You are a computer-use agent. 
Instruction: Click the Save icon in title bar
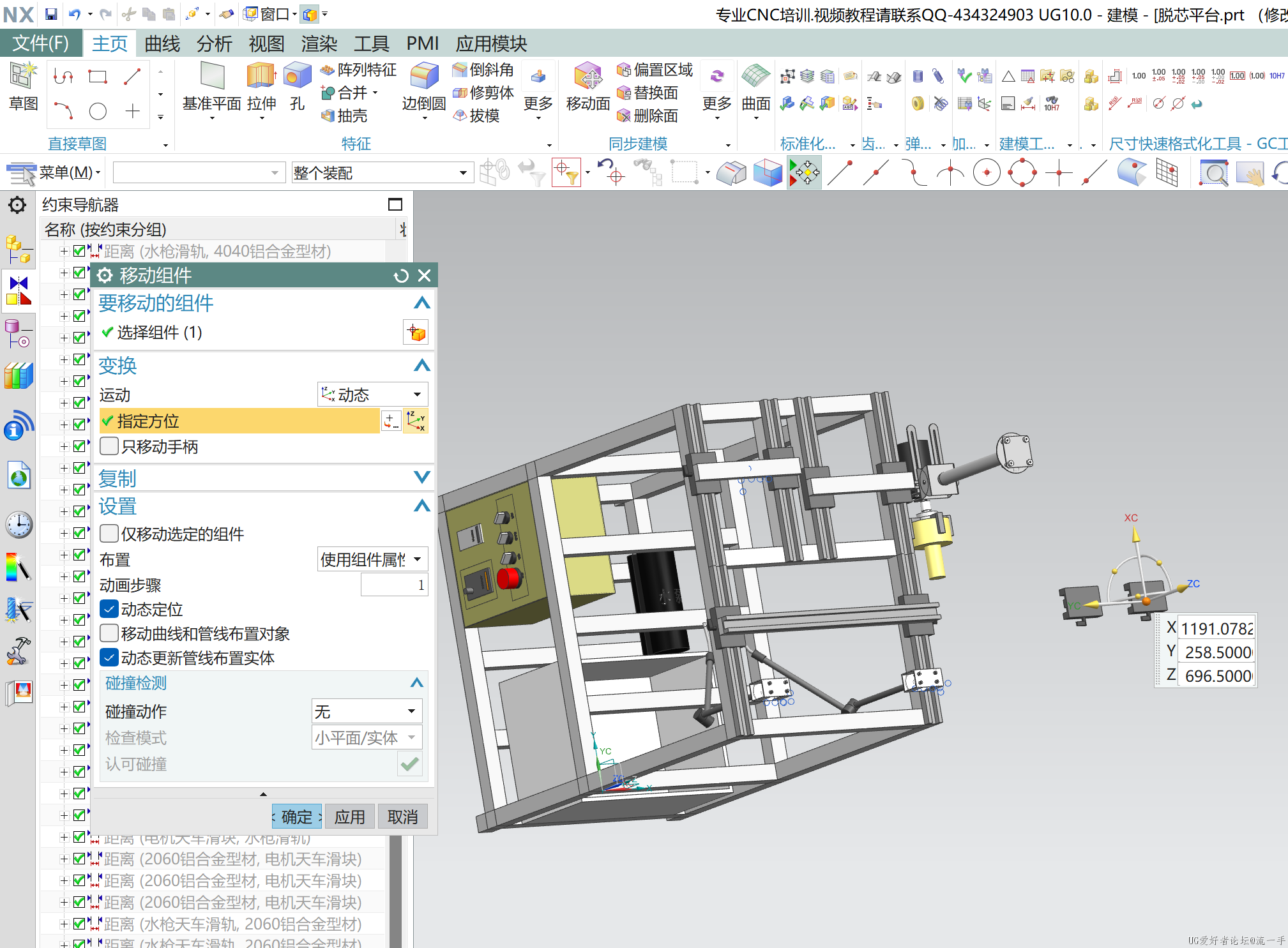[51, 13]
